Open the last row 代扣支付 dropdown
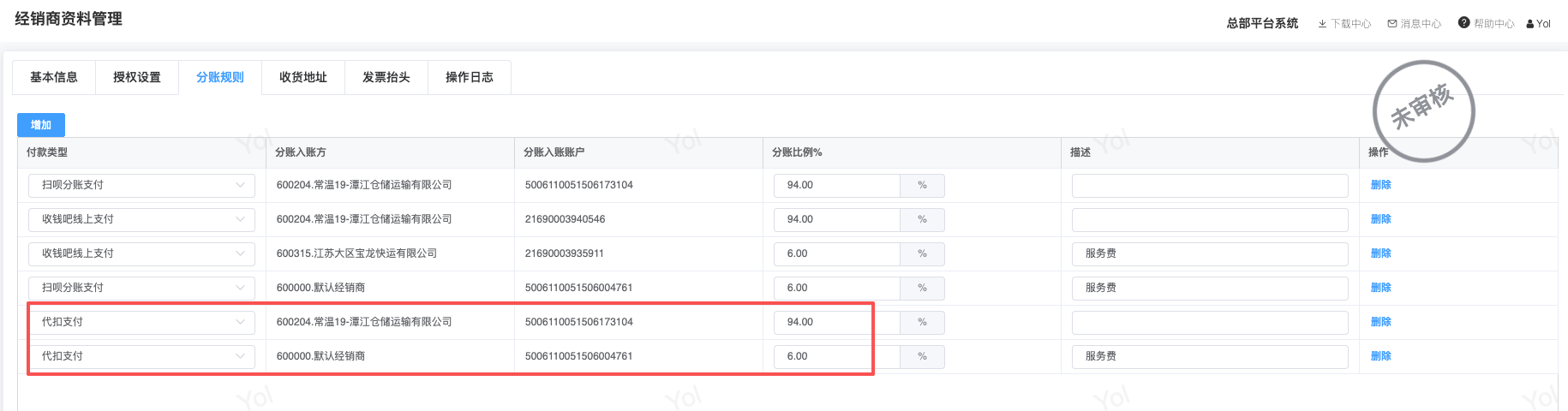The height and width of the screenshot is (411, 1568). coord(141,356)
